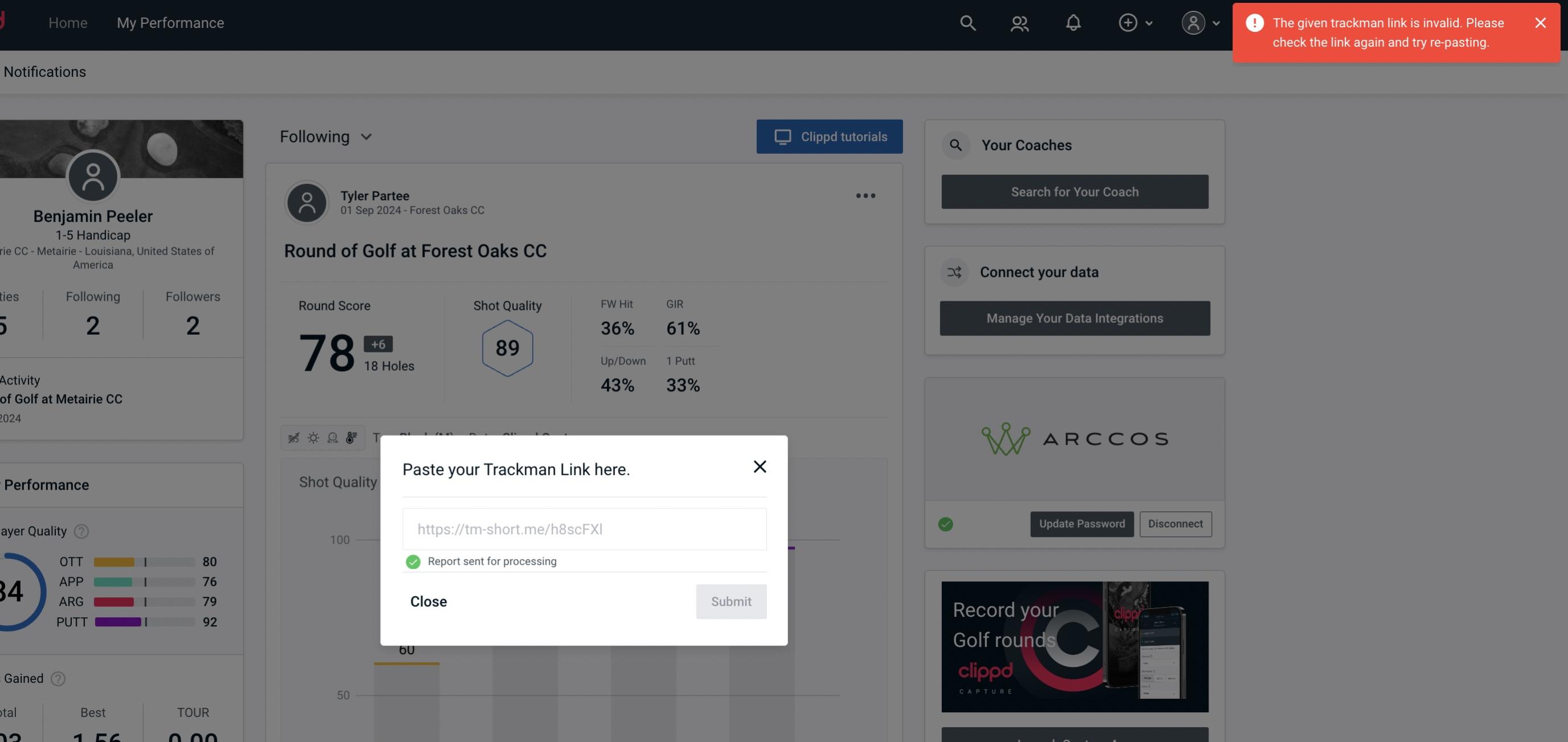The width and height of the screenshot is (1568, 742).
Task: Click the Clippd tutorials button
Action: [x=830, y=136]
